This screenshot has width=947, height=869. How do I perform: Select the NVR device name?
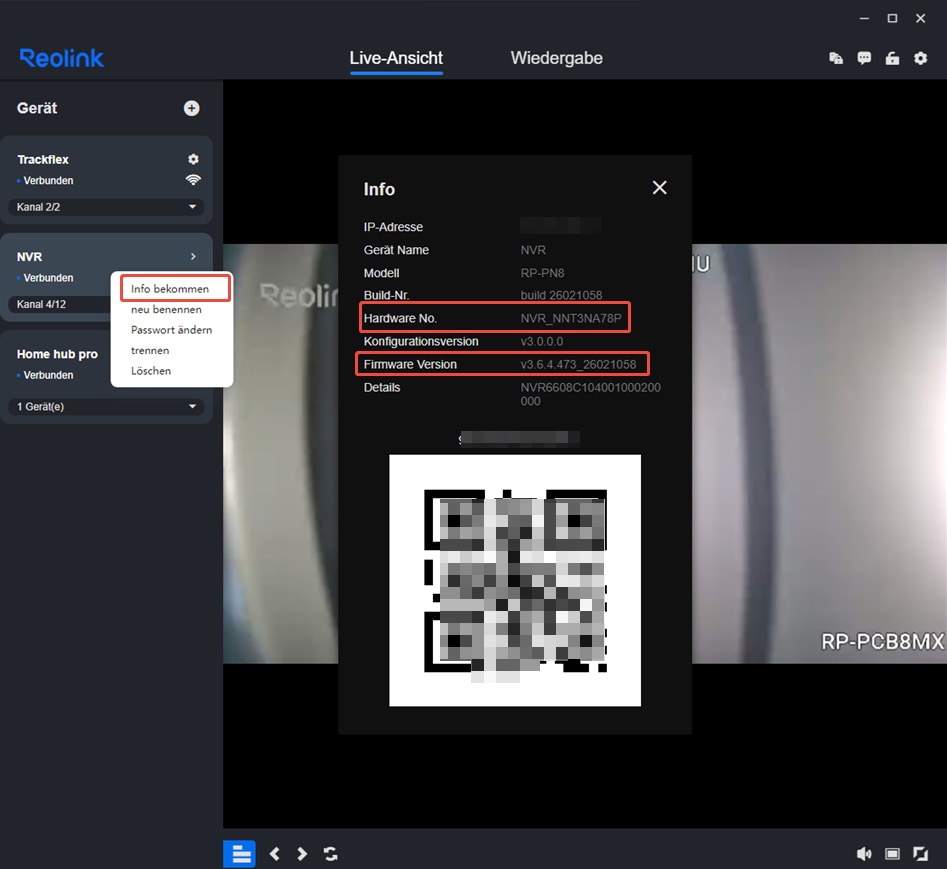click(x=30, y=257)
